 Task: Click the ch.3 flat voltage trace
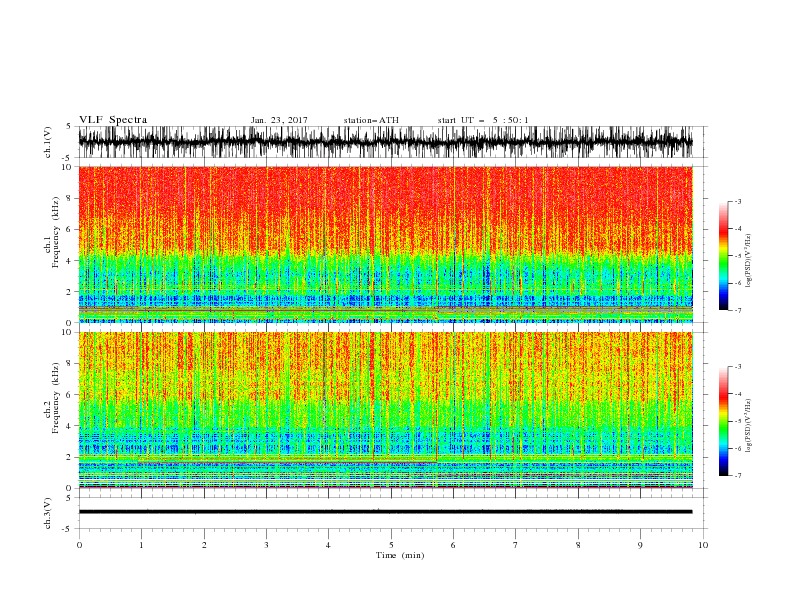click(385, 512)
